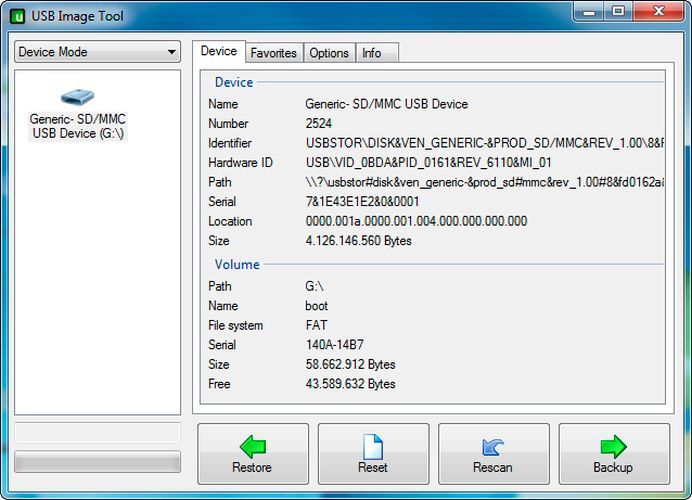Viewport: 692px width, 500px height.
Task: Click Hardware ID value USB\VID_0BDA&PID_0161
Action: pos(429,162)
